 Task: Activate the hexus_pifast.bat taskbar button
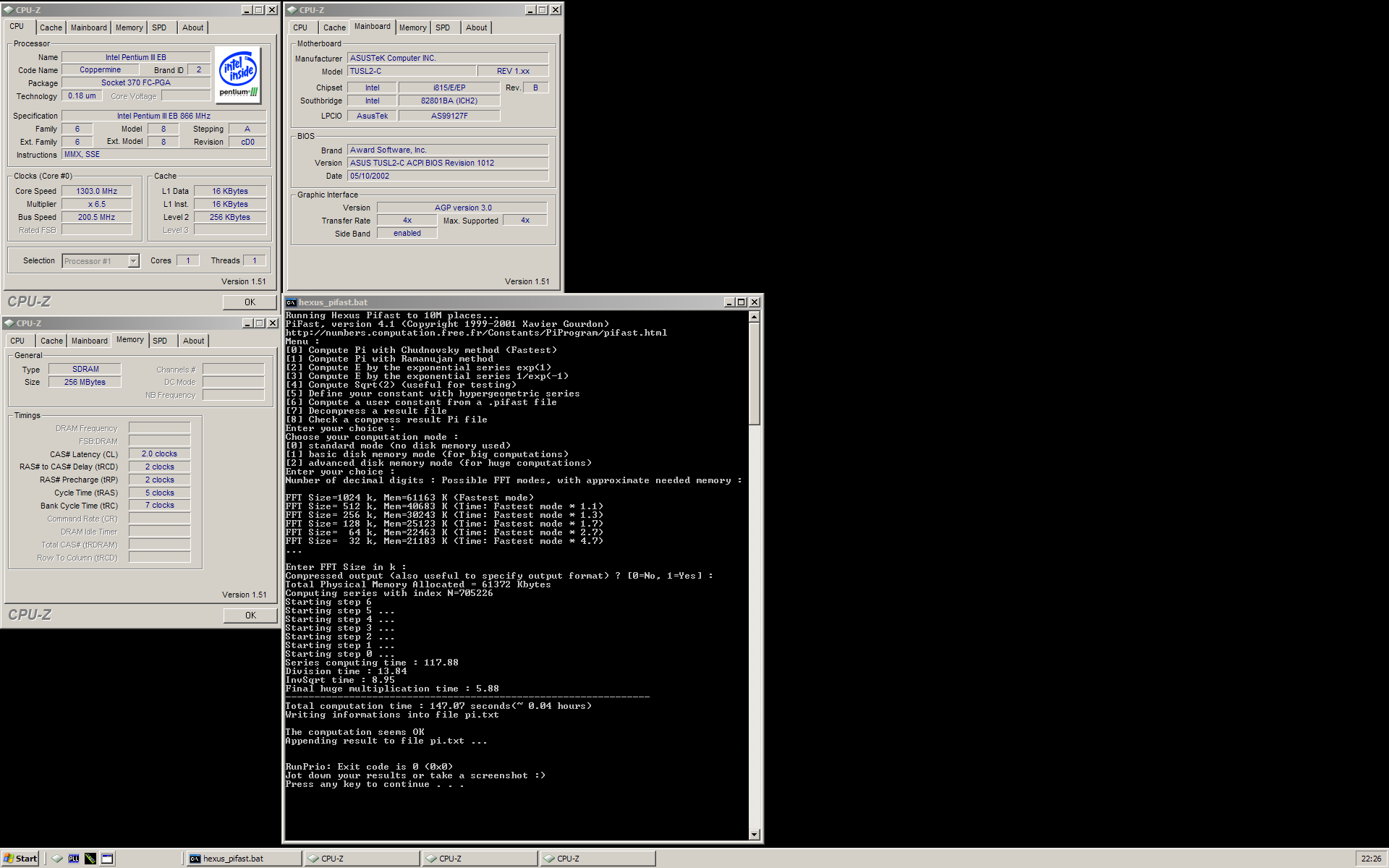[x=244, y=859]
